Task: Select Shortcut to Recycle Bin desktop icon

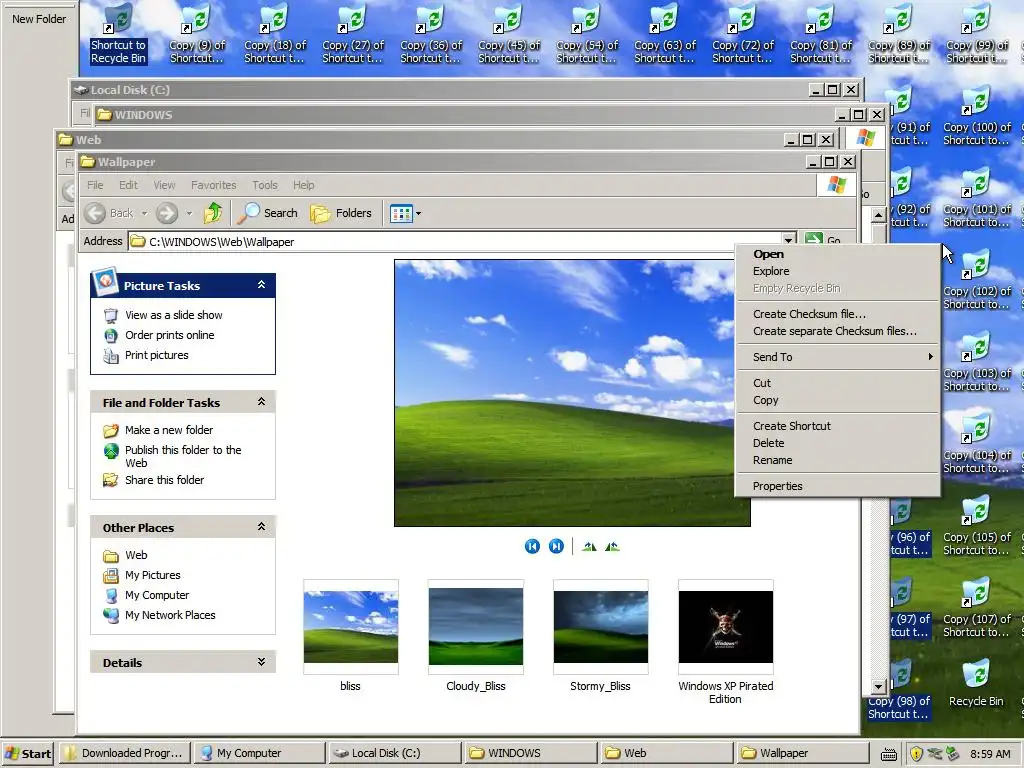Action: (118, 34)
